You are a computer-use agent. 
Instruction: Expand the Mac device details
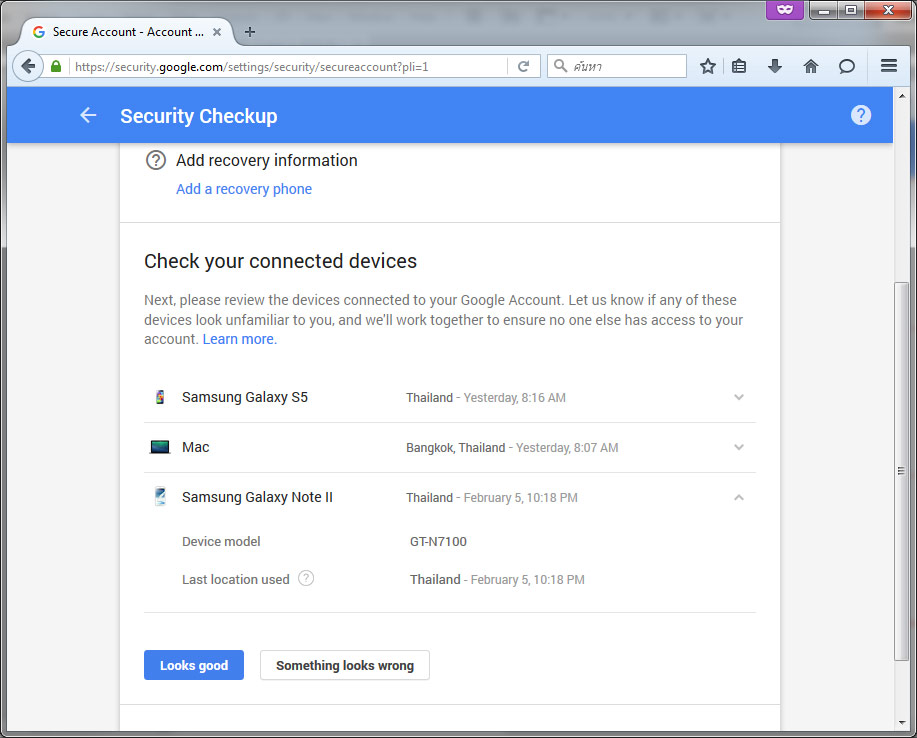point(739,447)
